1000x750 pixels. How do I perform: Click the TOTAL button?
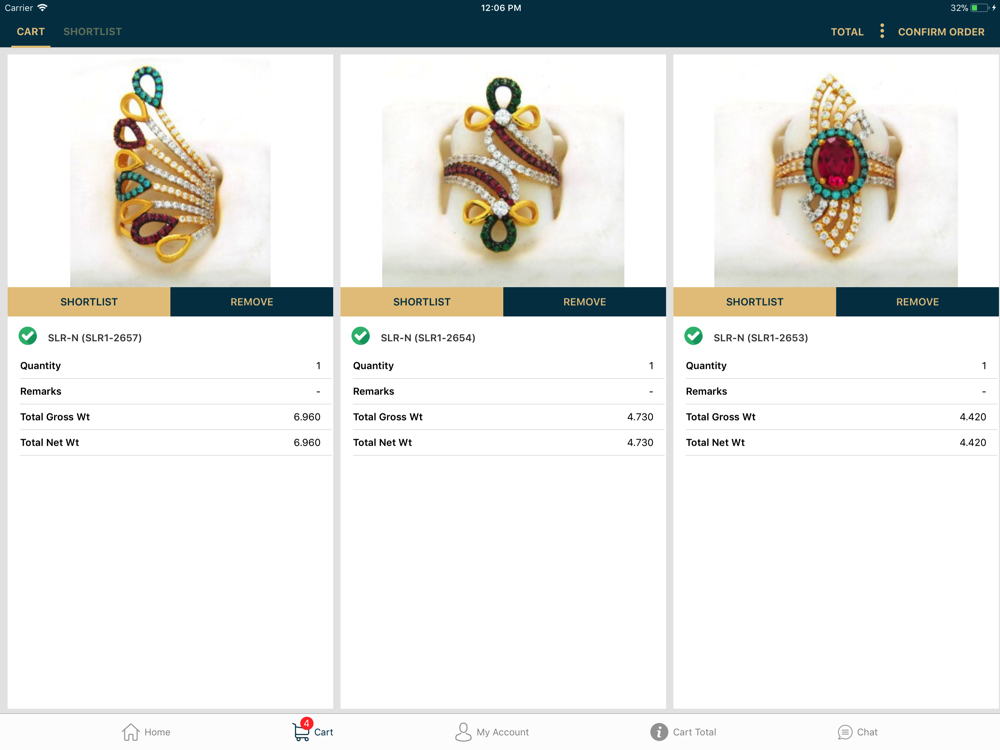click(847, 32)
